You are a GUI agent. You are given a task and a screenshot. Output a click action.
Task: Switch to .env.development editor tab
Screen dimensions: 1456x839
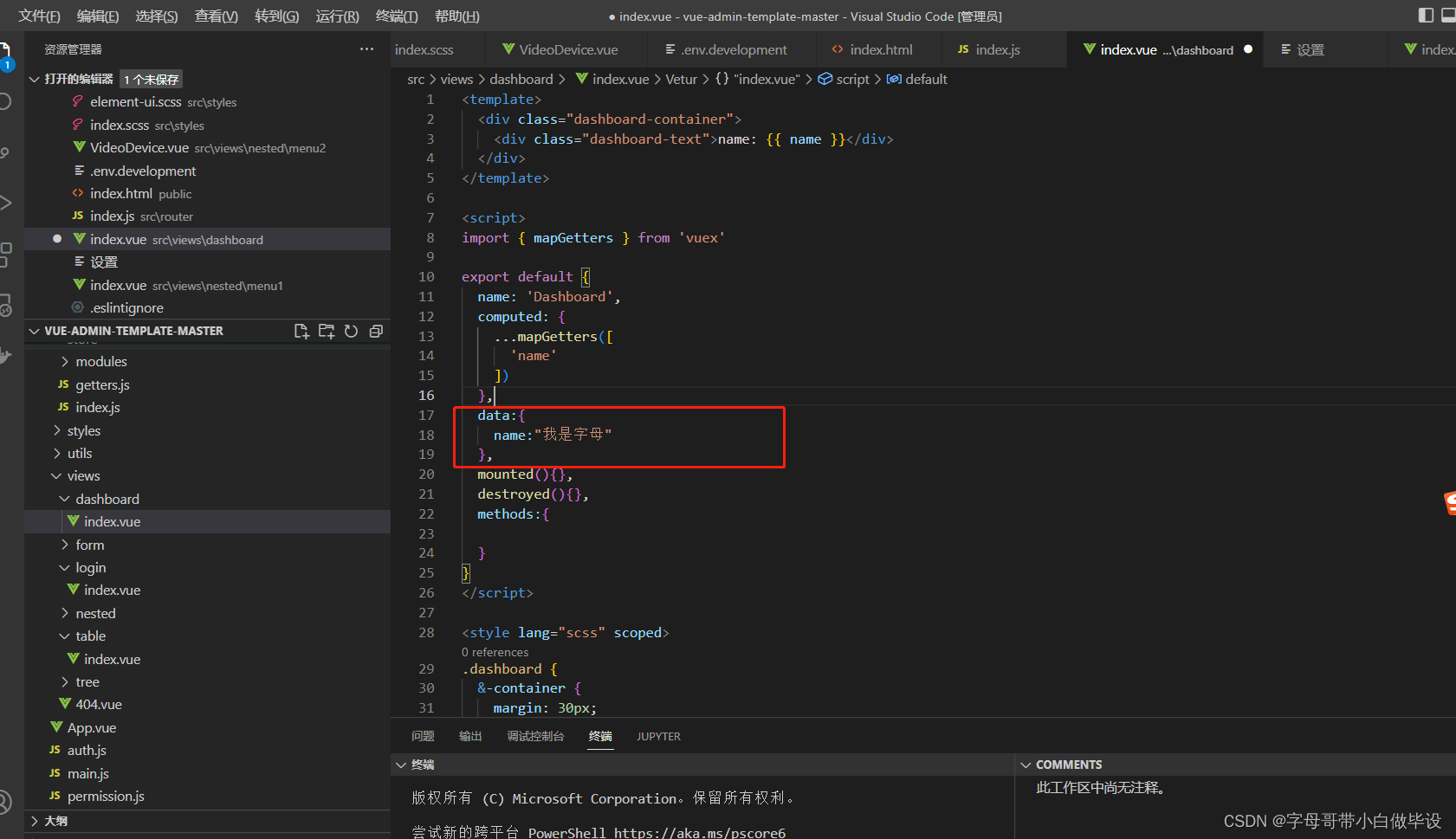pos(734,49)
